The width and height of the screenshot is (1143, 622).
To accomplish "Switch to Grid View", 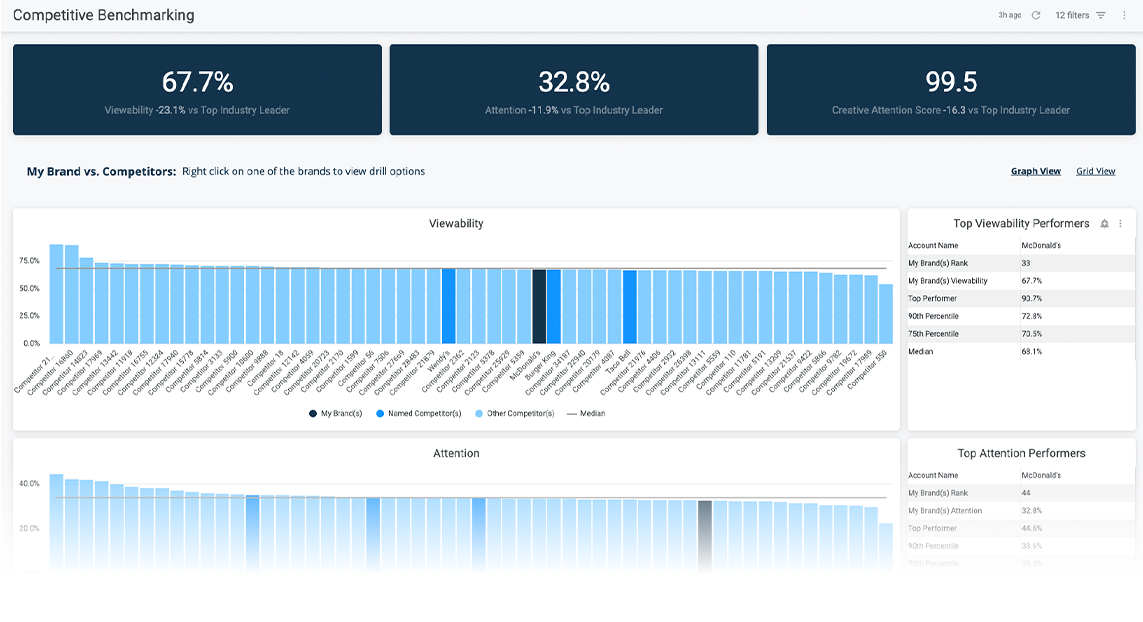I will click(1096, 171).
